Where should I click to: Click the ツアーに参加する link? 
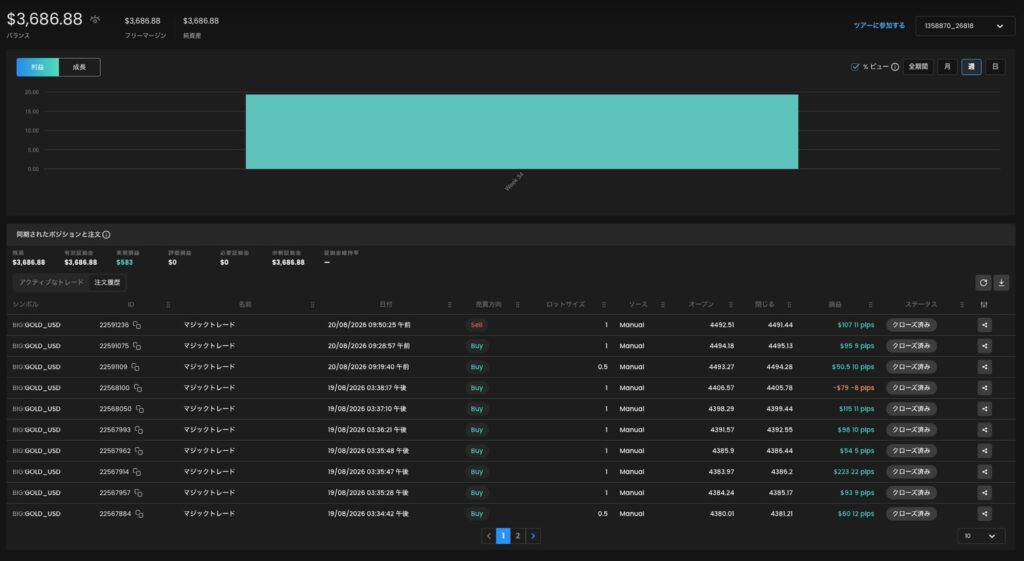(879, 26)
